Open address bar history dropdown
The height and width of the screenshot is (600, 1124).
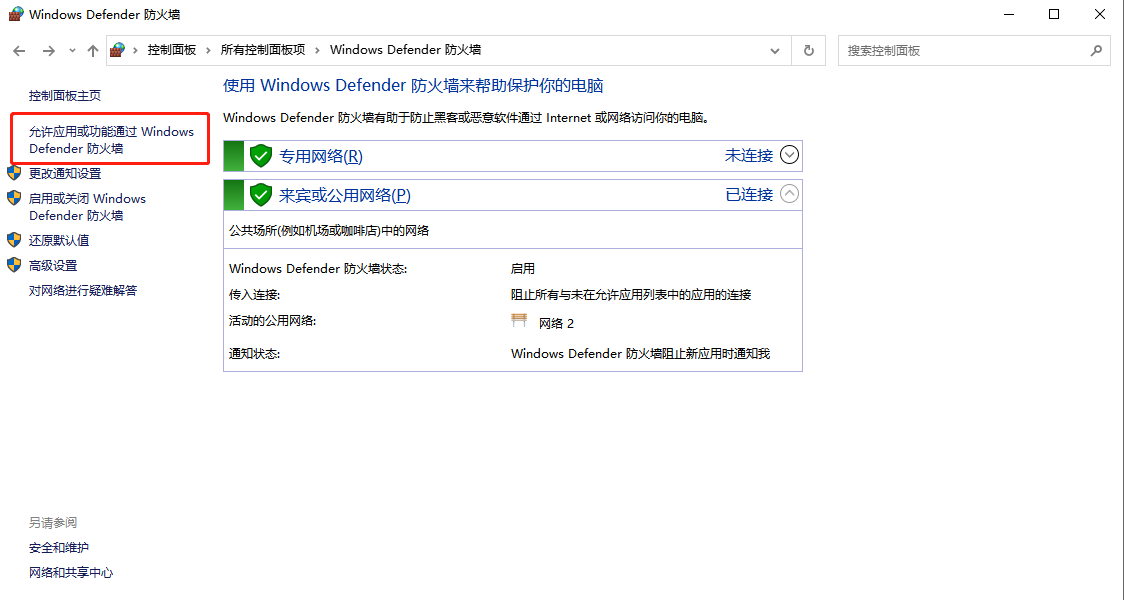[x=775, y=51]
